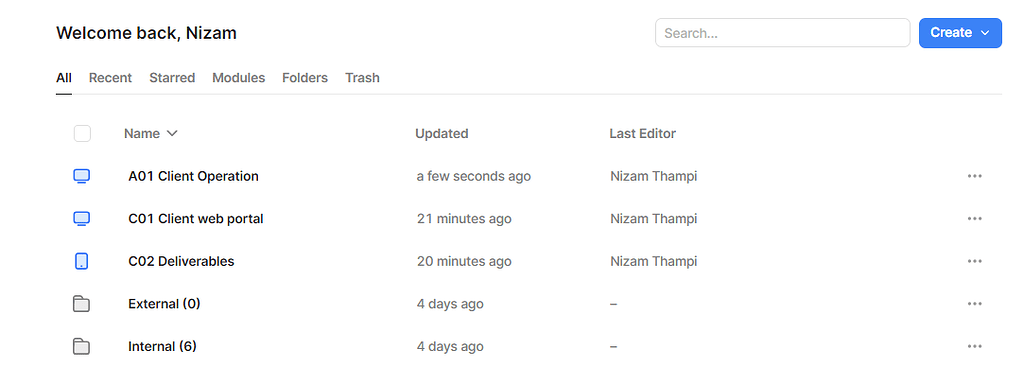Screen dimensions: 1024x384
Task: Toggle the select-all checkbox in header
Action: 82,134
